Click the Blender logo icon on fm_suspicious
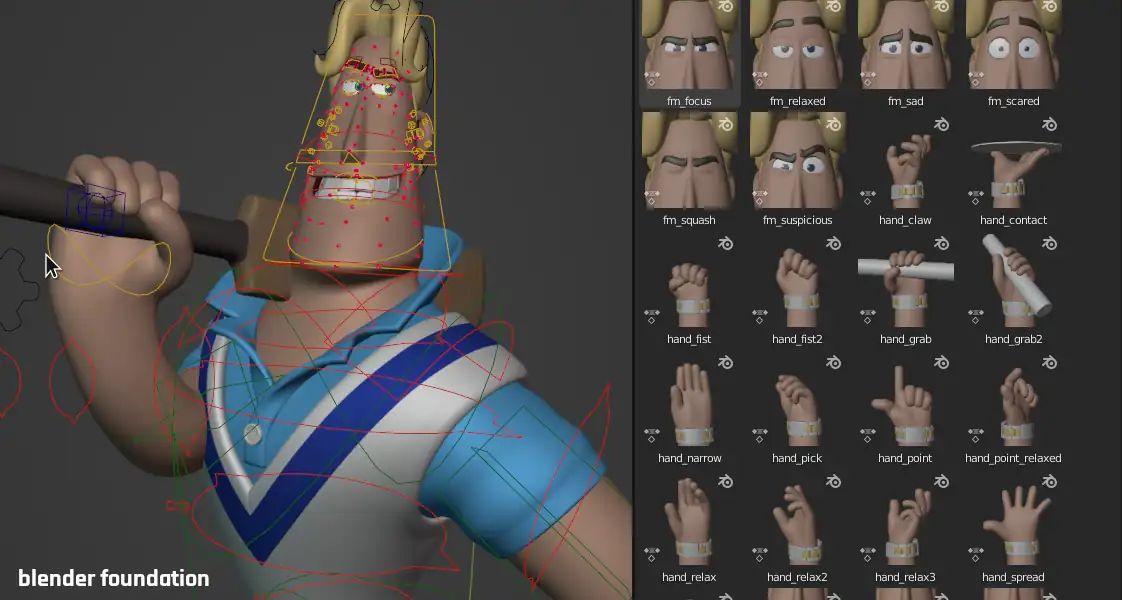 pos(834,125)
